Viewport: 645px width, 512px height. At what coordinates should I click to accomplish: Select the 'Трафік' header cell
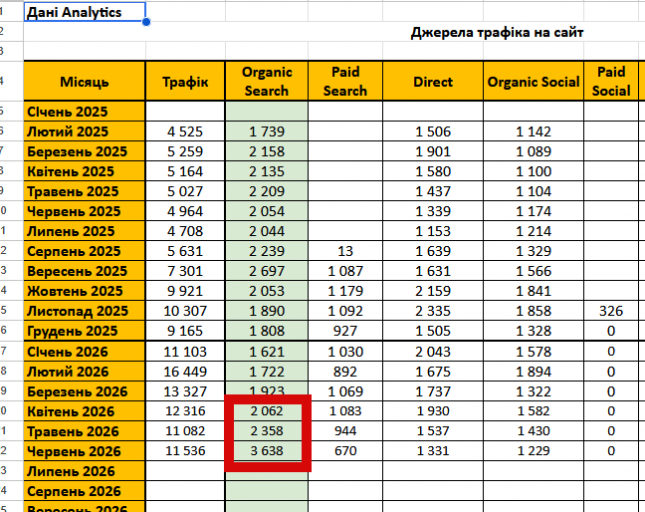point(185,81)
